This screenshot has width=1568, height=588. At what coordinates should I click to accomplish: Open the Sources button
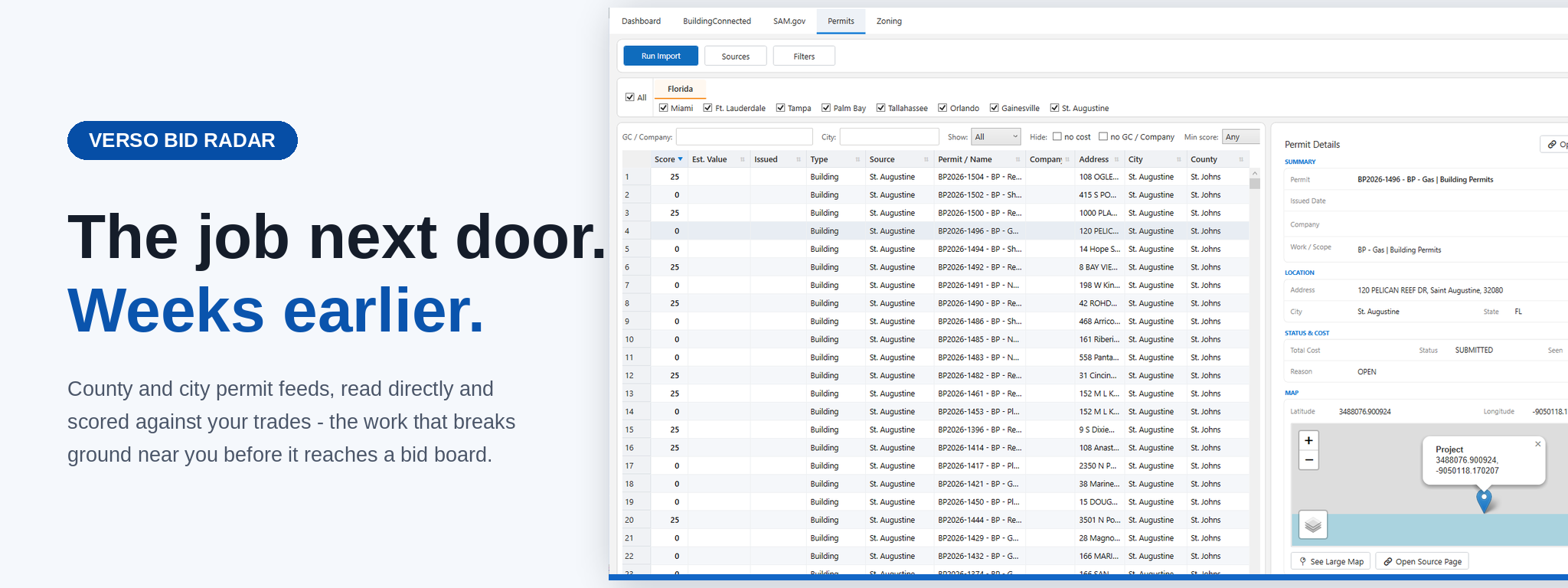pos(736,56)
